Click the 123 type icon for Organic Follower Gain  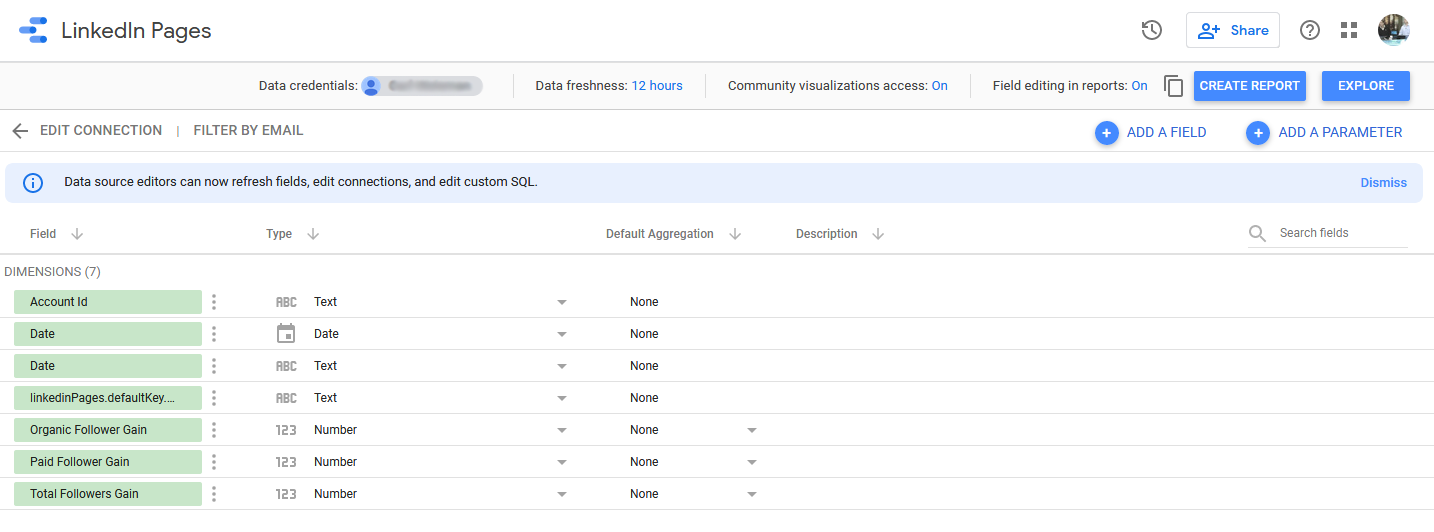pyautogui.click(x=286, y=430)
